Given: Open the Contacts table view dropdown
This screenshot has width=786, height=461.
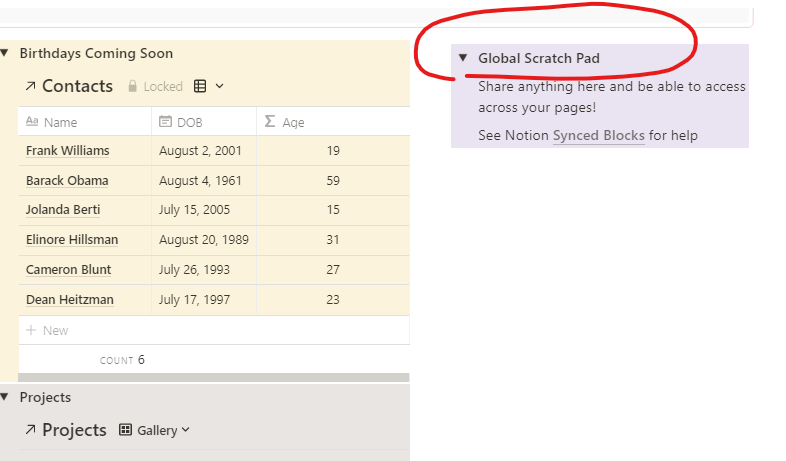Looking at the screenshot, I should [x=220, y=87].
